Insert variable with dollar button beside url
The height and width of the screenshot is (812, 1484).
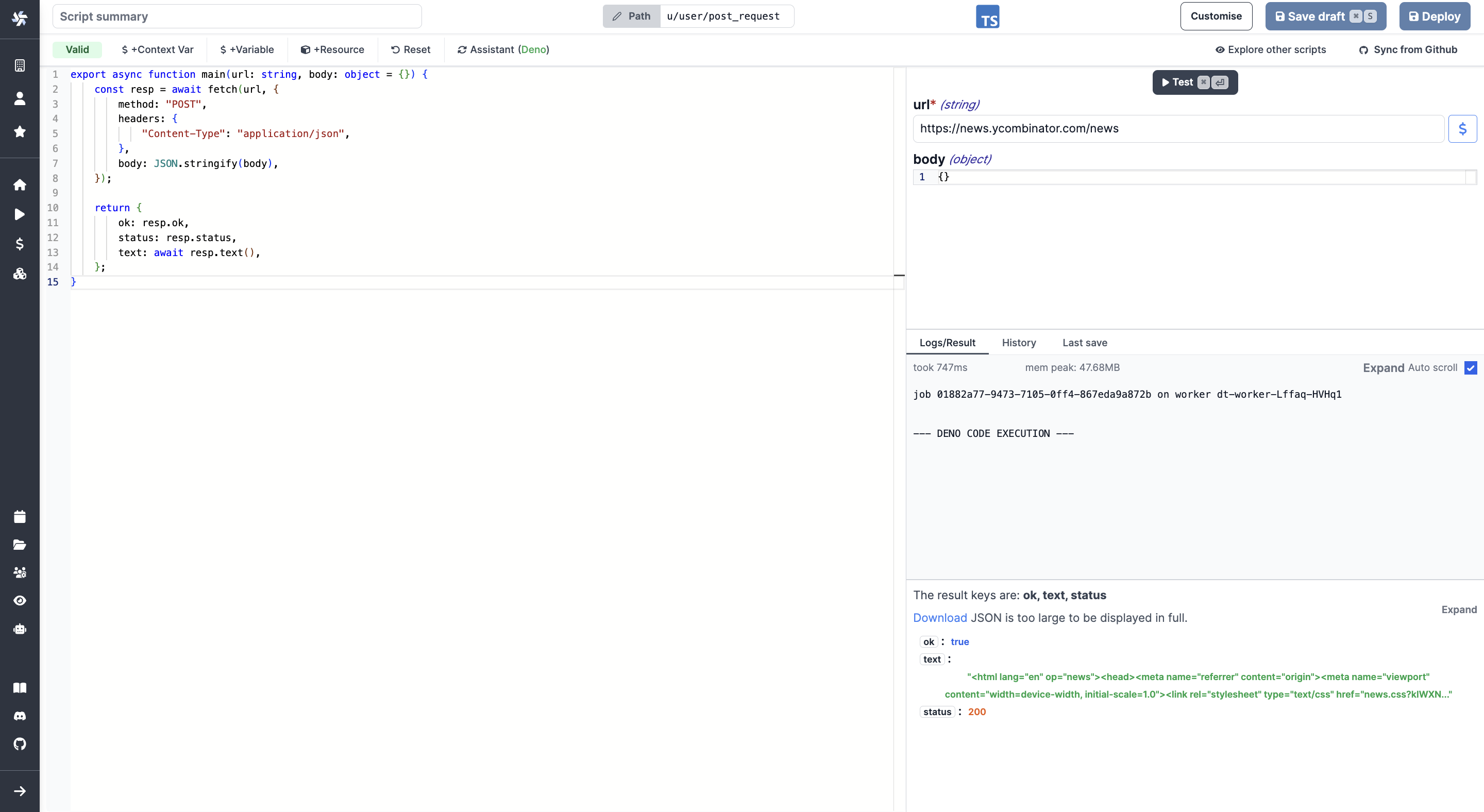click(x=1462, y=128)
